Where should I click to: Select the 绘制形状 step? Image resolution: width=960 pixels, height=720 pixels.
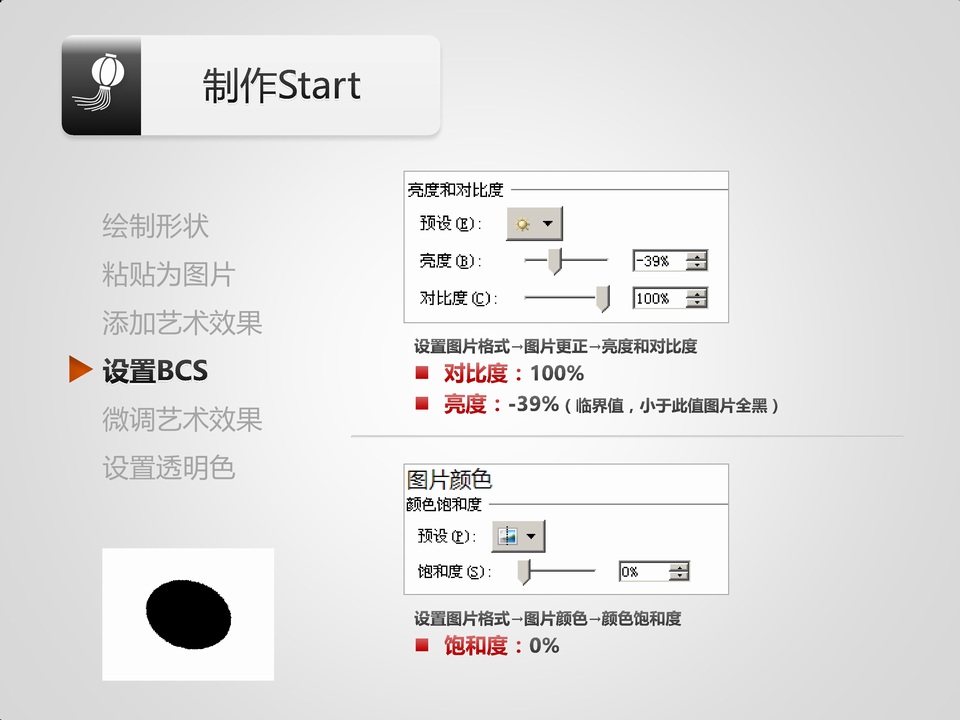[x=155, y=226]
